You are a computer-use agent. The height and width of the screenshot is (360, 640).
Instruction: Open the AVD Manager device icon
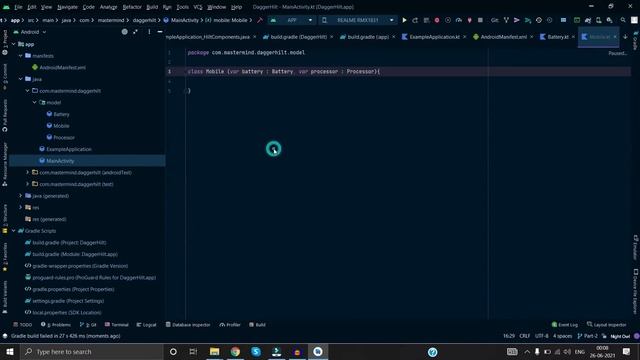pos(598,20)
